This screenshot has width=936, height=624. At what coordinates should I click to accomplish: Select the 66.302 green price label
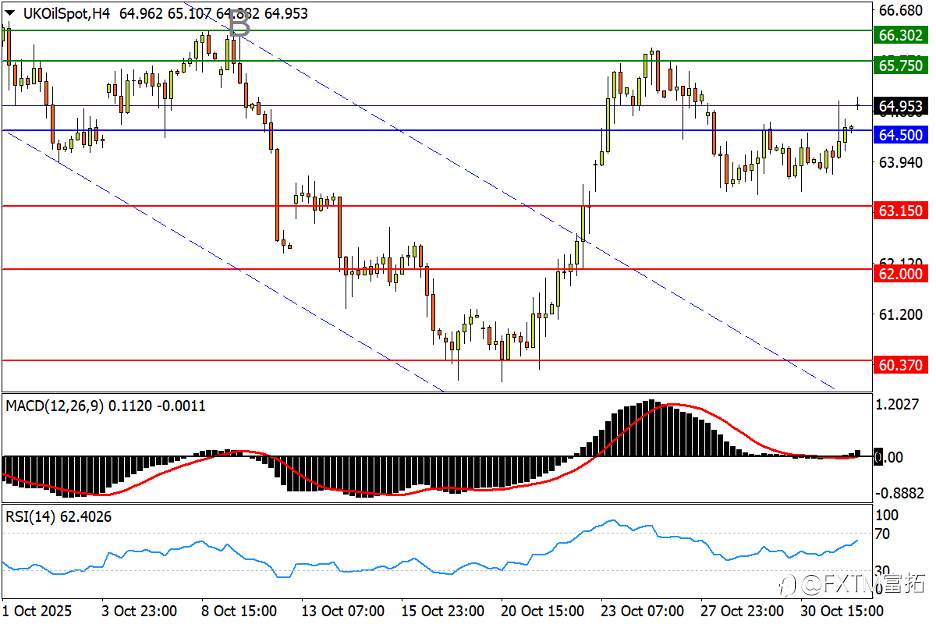tap(901, 35)
